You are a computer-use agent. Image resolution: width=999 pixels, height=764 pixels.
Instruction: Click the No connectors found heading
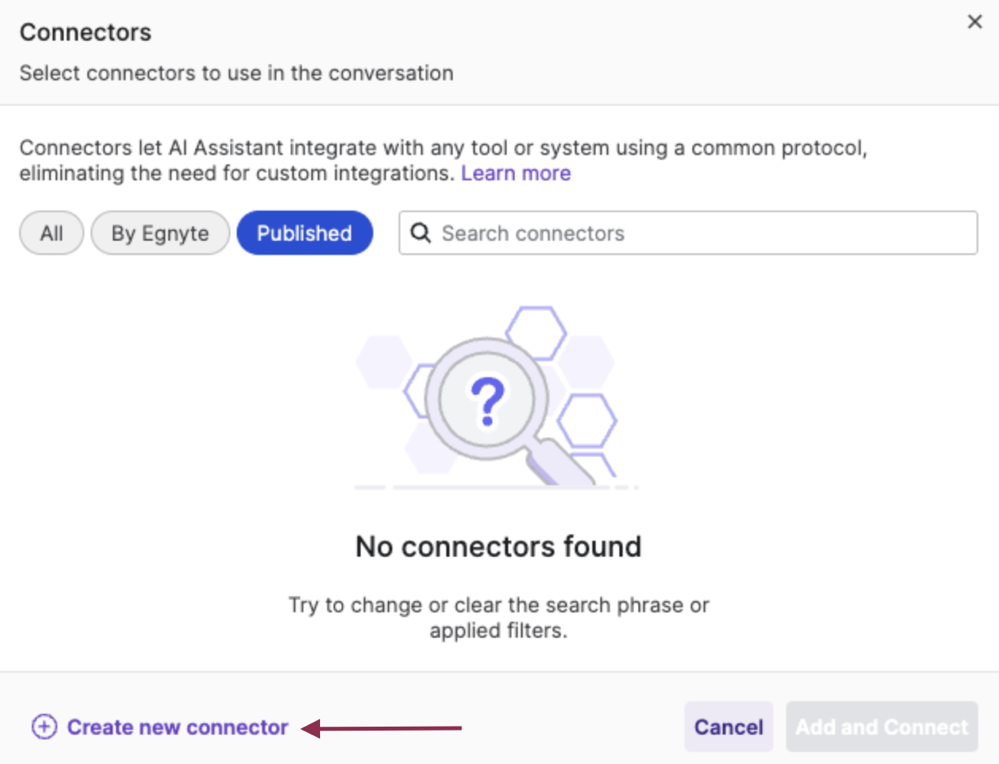[498, 546]
